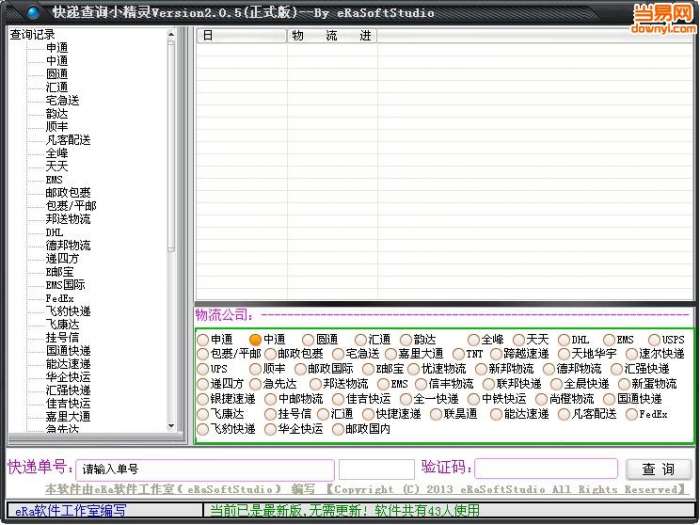Click the 日 column header in results table
700x525 pixels.
[x=242, y=36]
